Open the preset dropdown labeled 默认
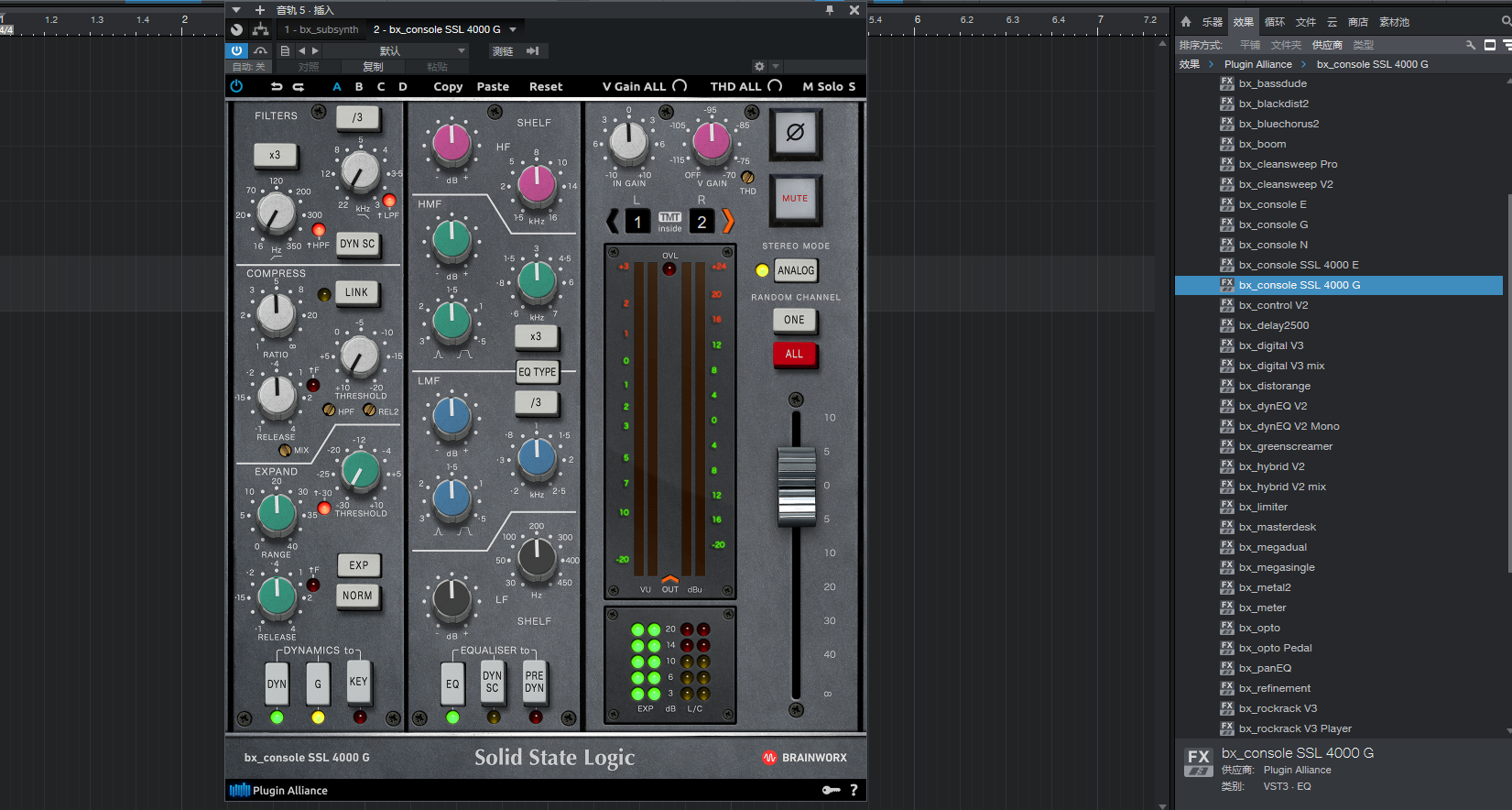 tap(396, 51)
